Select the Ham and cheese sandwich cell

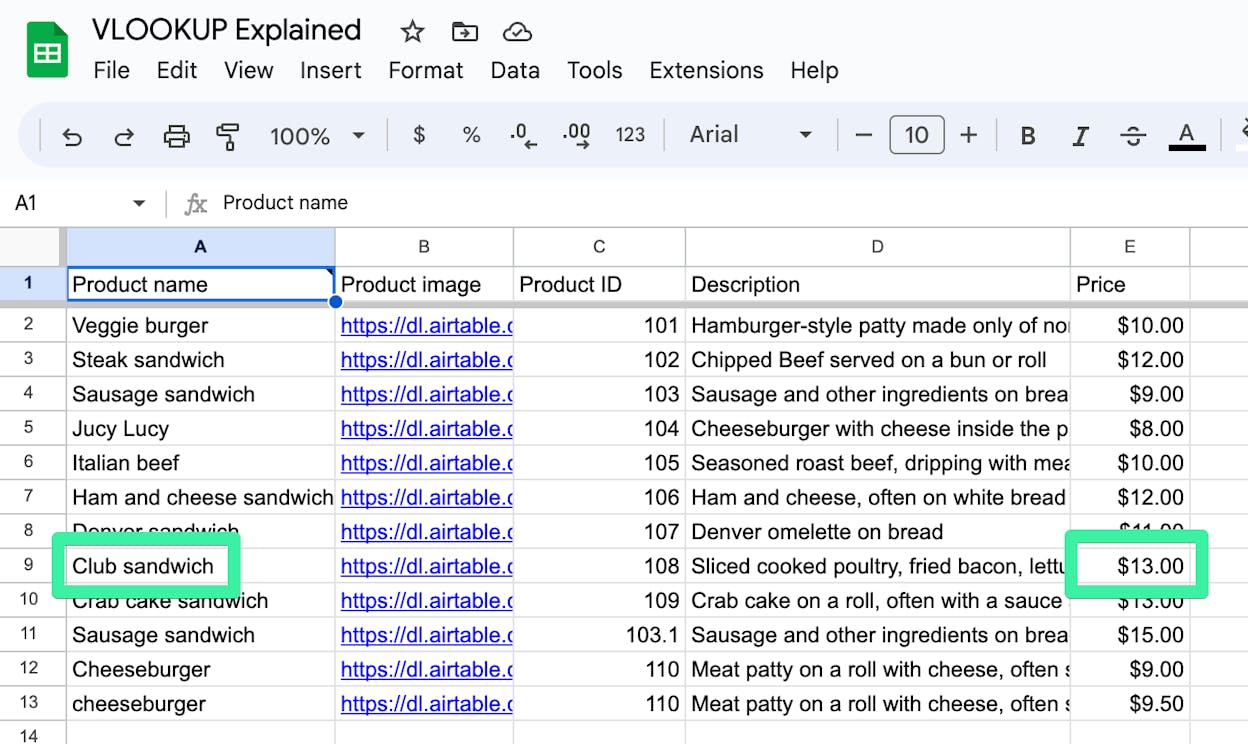(200, 497)
